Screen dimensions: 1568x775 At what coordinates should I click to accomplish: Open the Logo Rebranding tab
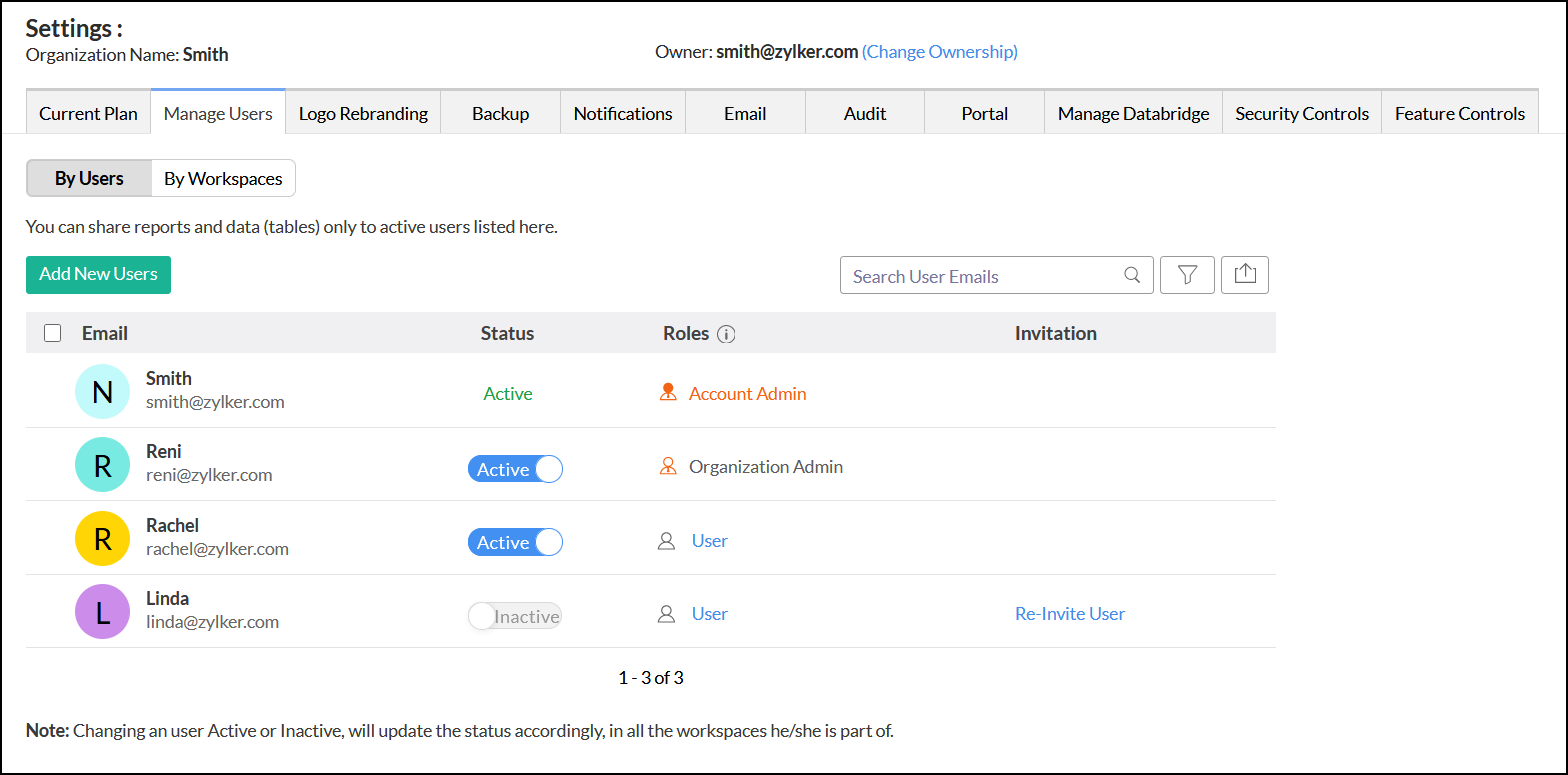[x=363, y=113]
